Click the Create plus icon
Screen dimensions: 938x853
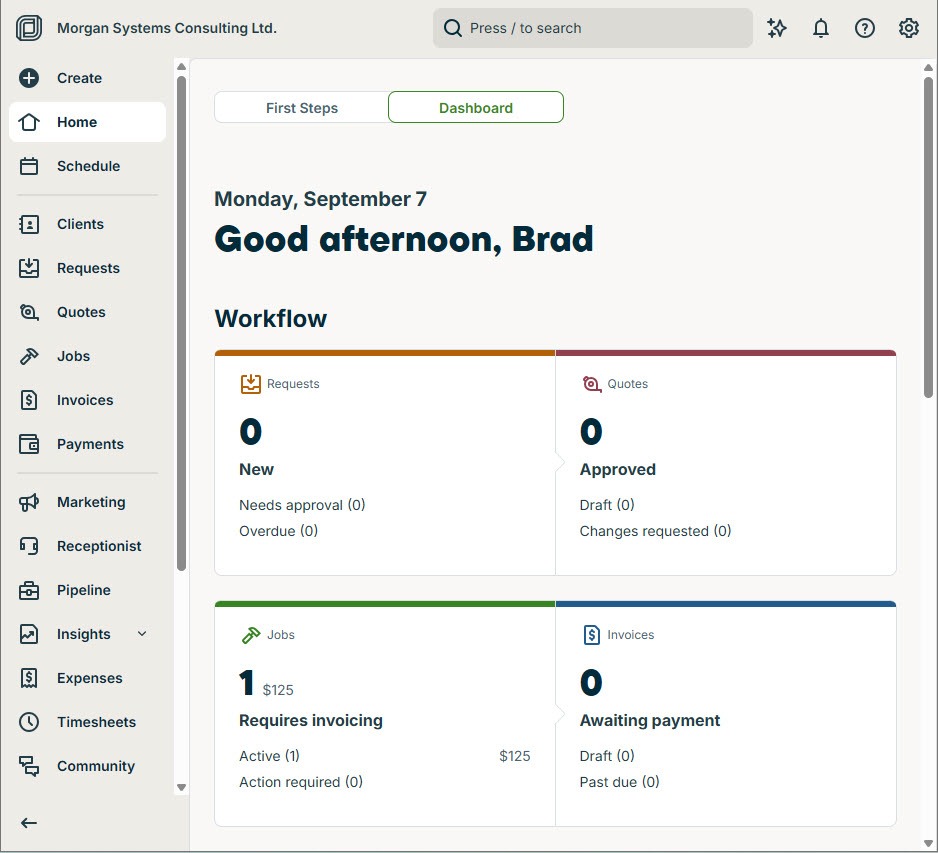click(x=29, y=78)
